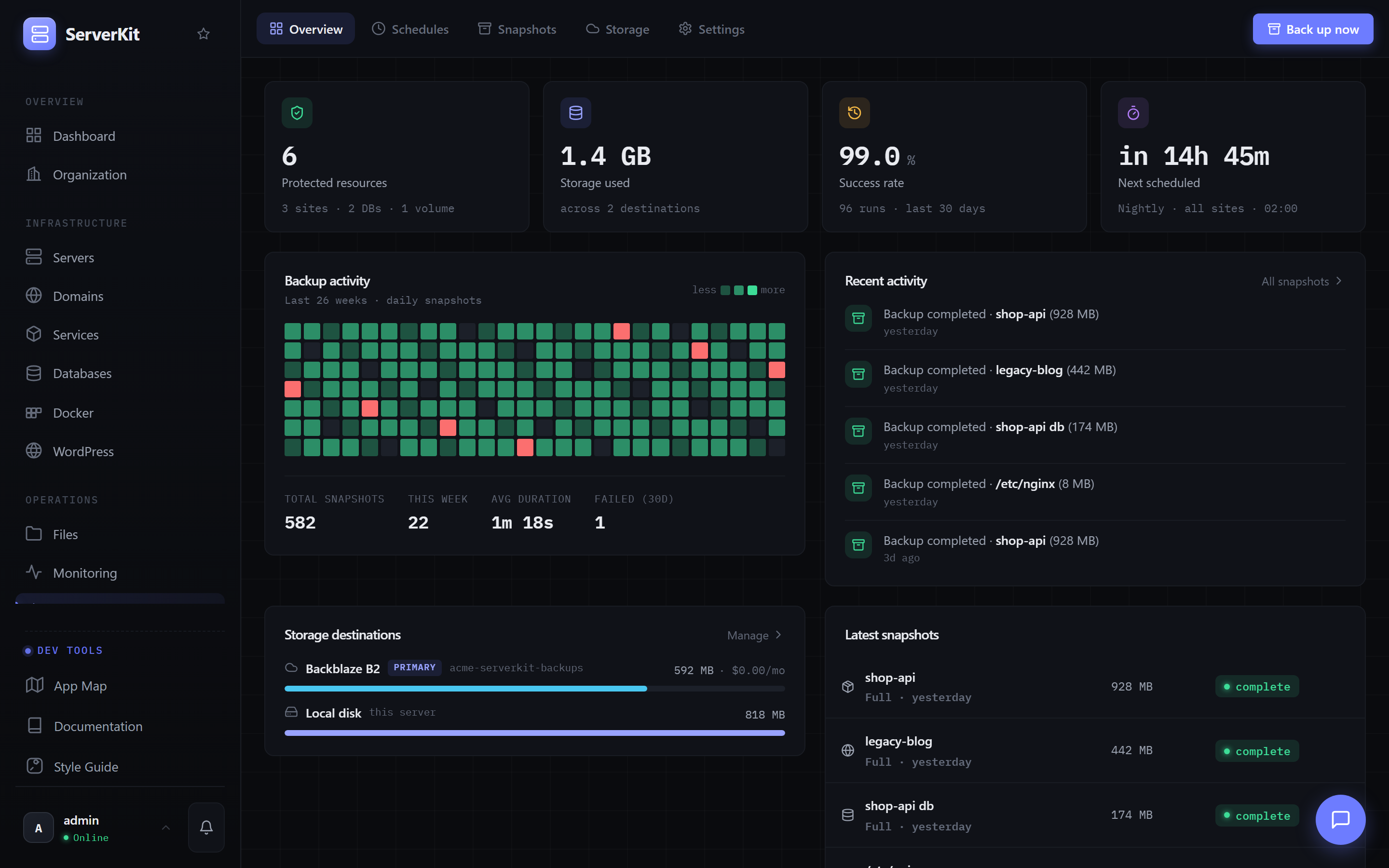1389x868 pixels.
Task: Click the red failed cell at heatmap fourth row start
Action: (x=292, y=389)
